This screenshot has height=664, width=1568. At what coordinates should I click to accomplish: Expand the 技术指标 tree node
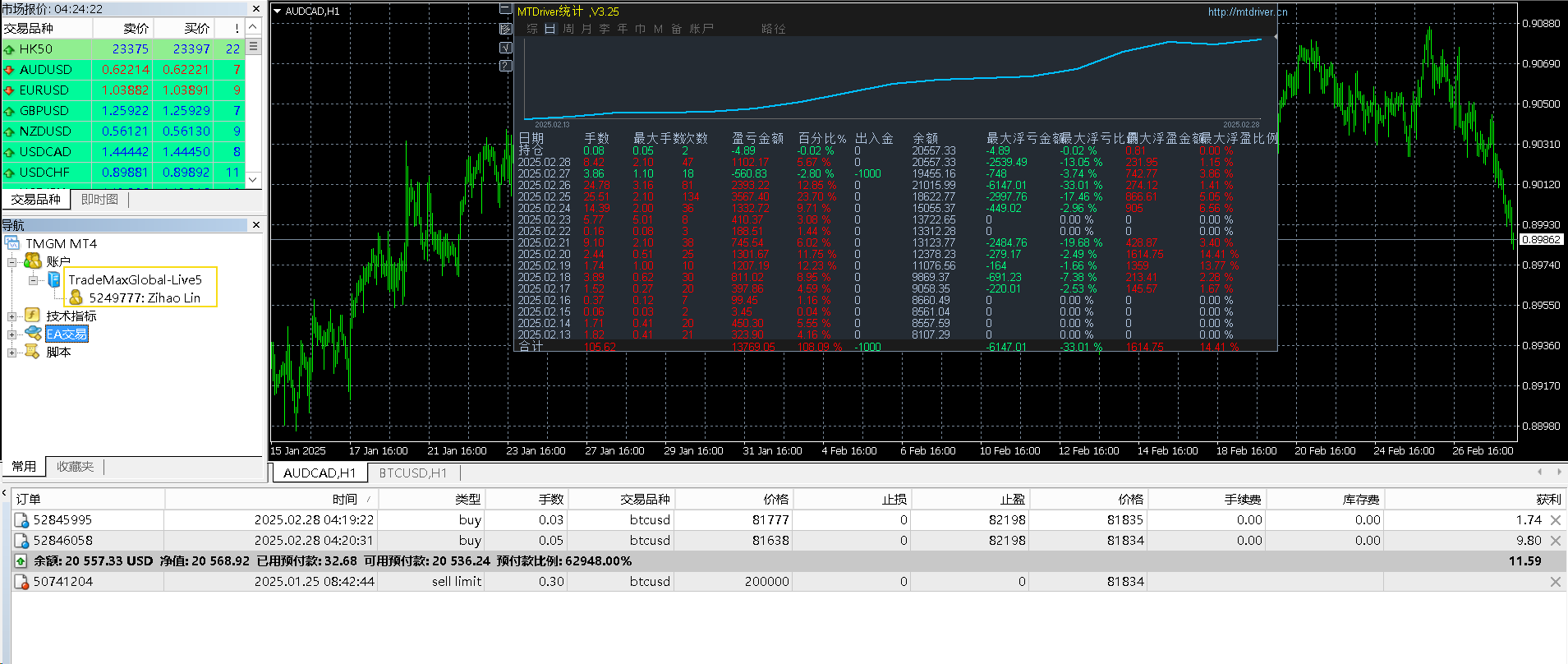tap(12, 316)
